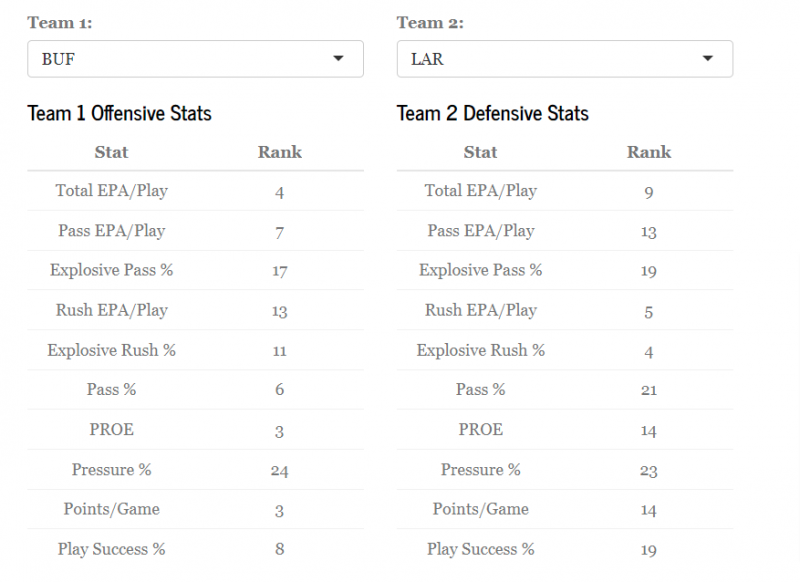Image resolution: width=800 pixels, height=582 pixels.
Task: Click the Team 1 dropdown arrow icon
Action: 338,59
